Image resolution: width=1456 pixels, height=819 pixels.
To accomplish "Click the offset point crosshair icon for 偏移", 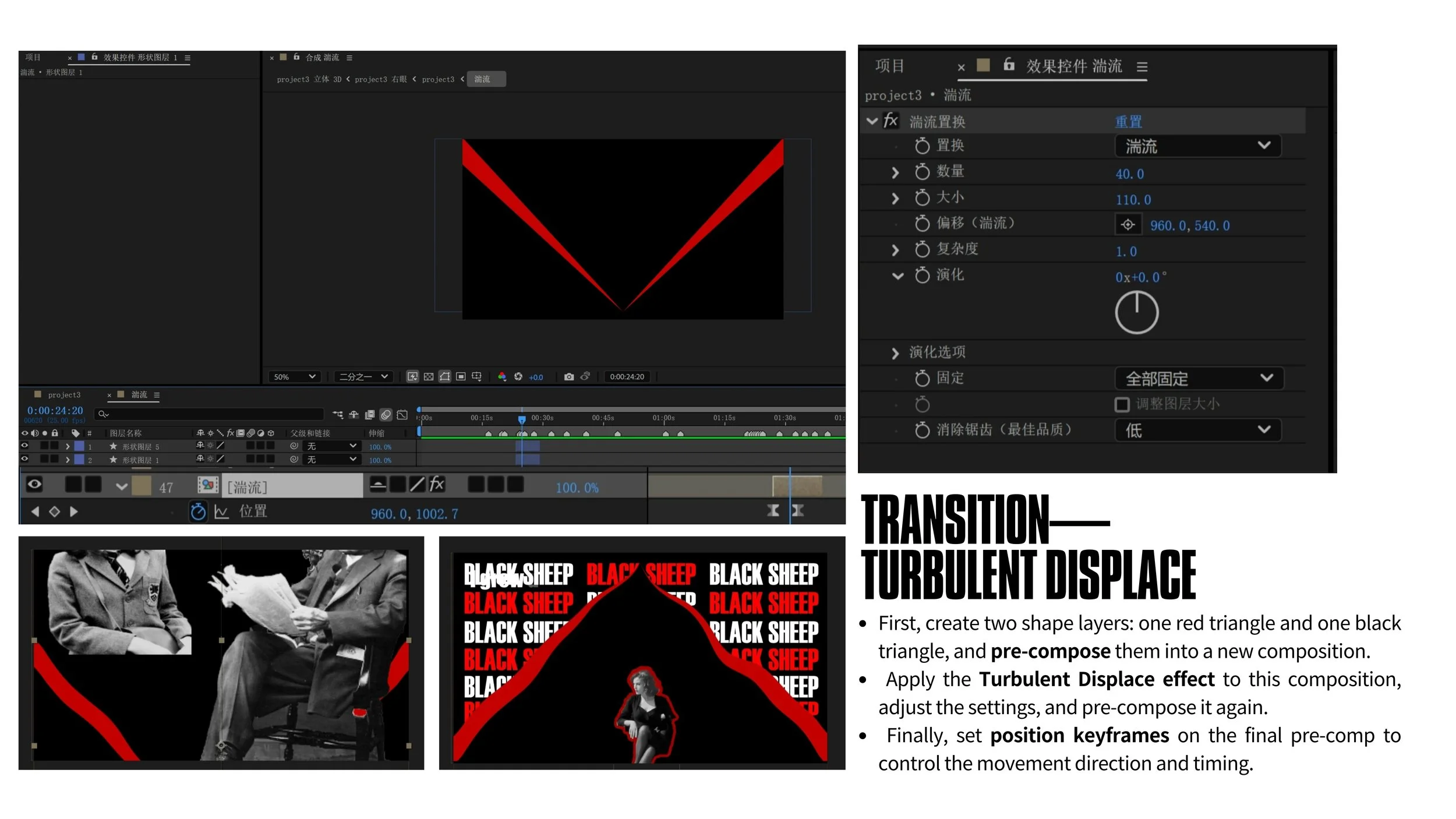I will click(1128, 225).
